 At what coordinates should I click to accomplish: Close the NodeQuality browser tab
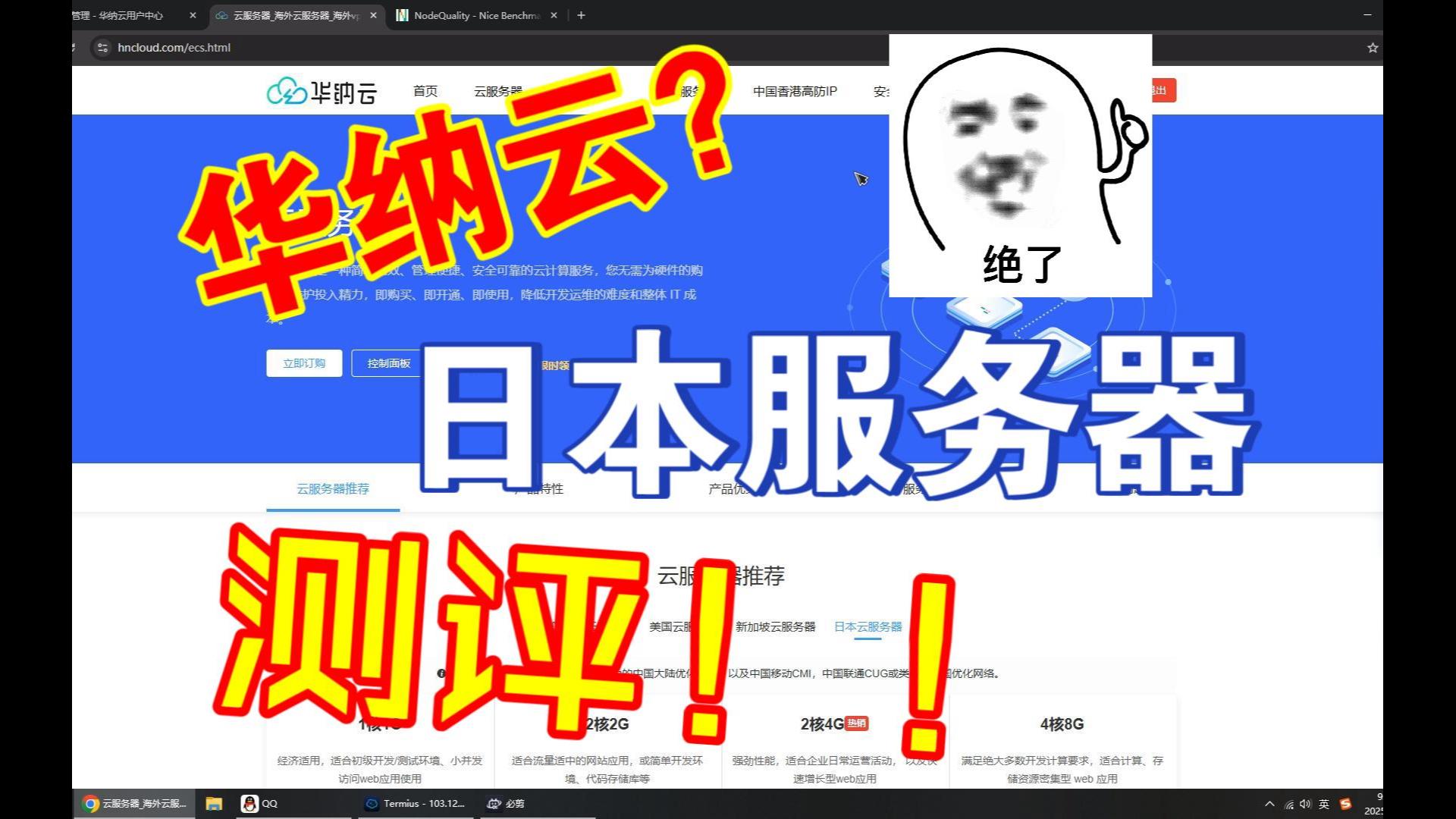[554, 15]
